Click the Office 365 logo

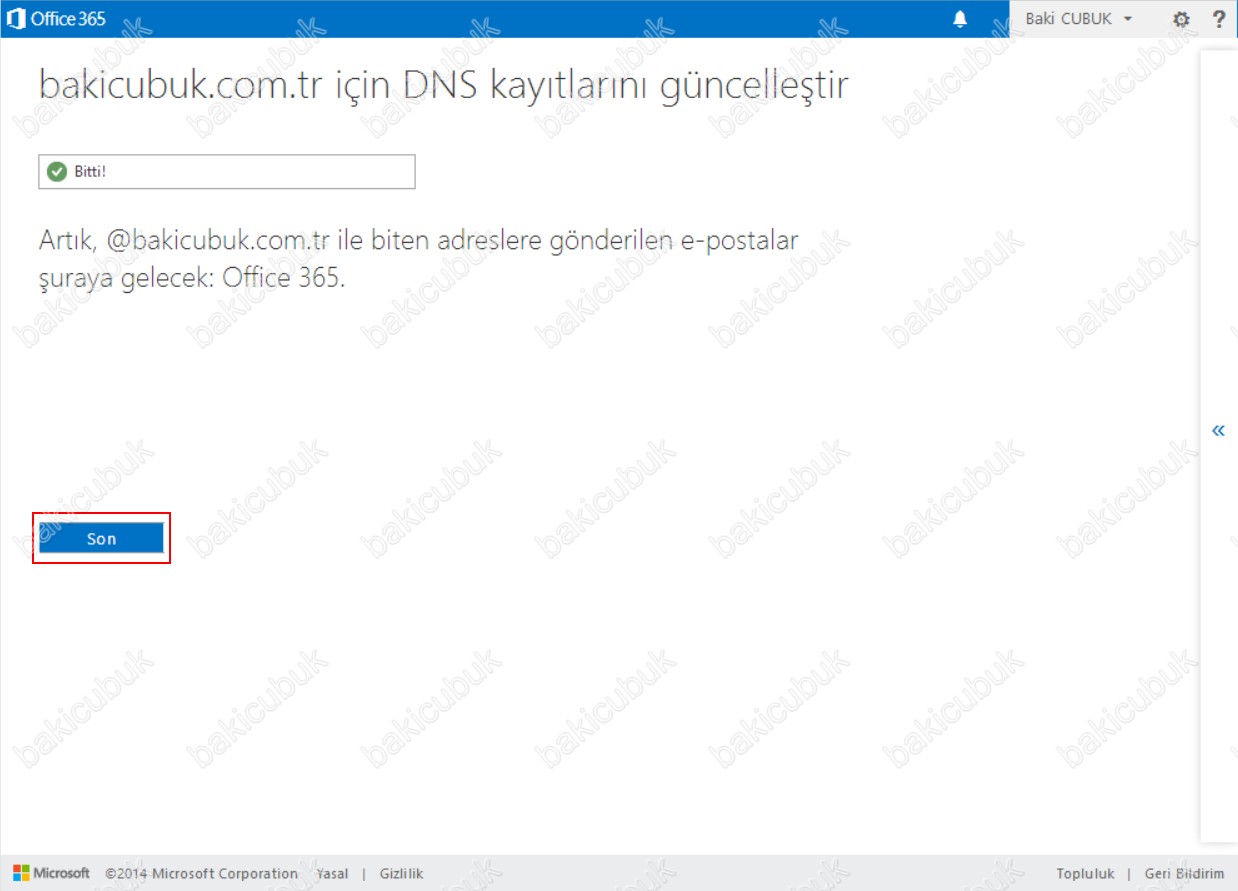click(x=56, y=18)
